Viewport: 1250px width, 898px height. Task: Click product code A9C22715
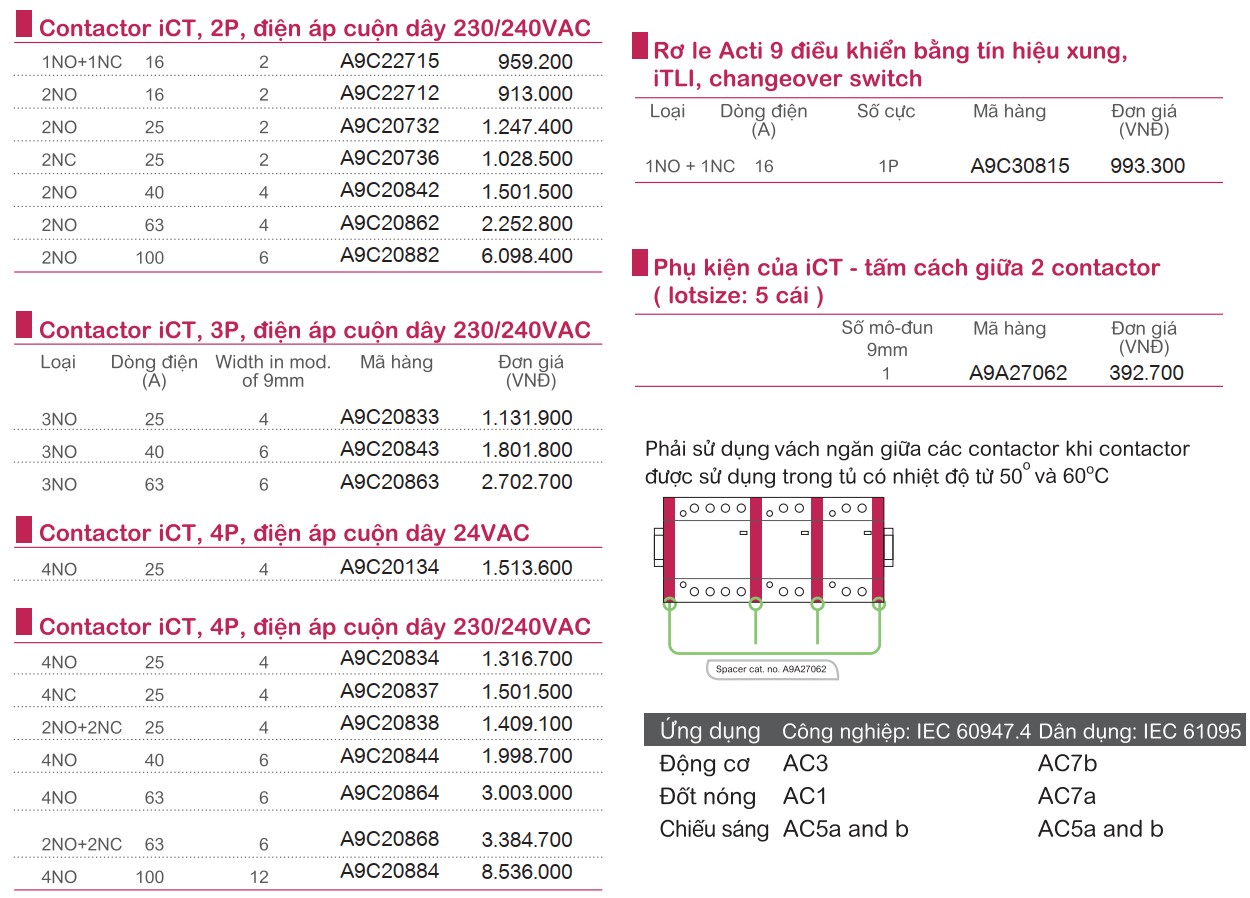tap(389, 61)
